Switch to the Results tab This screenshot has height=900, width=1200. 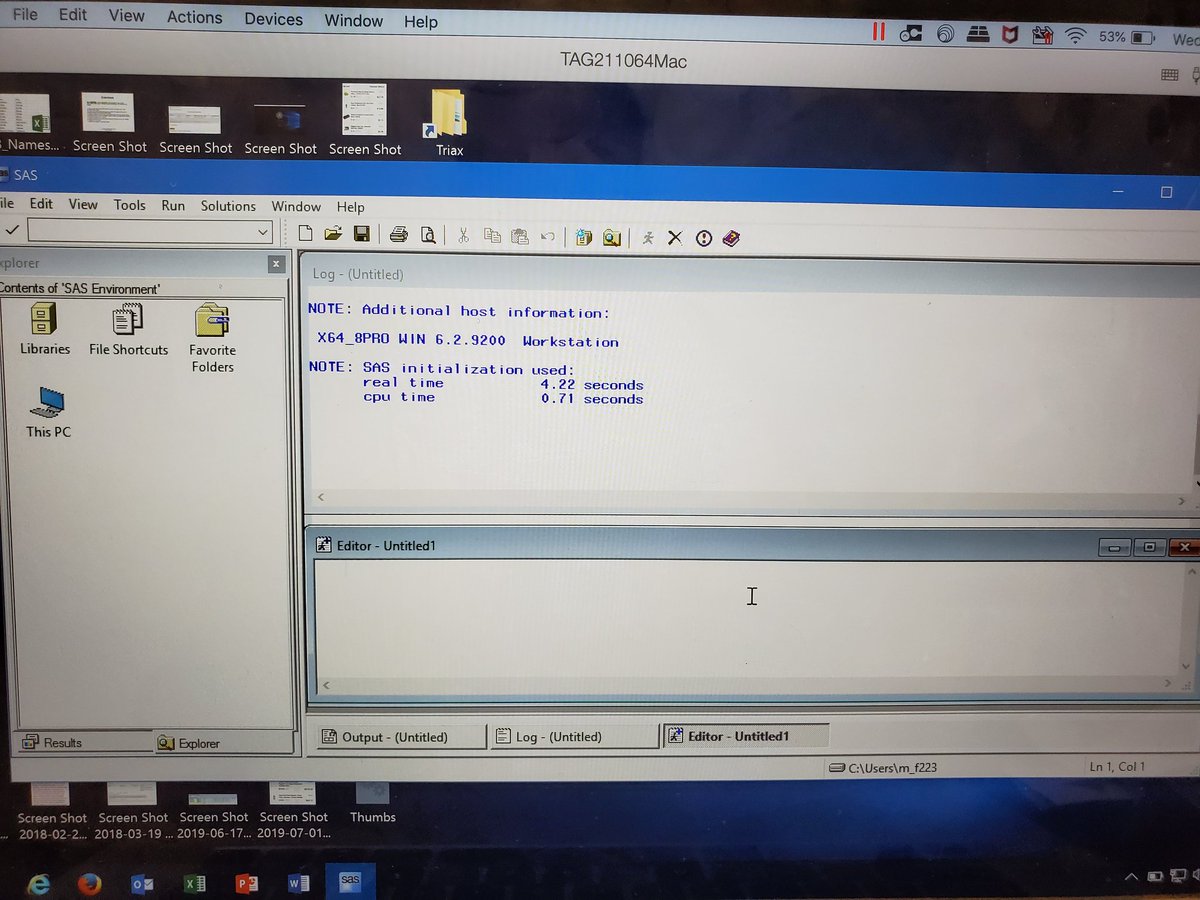coord(84,742)
